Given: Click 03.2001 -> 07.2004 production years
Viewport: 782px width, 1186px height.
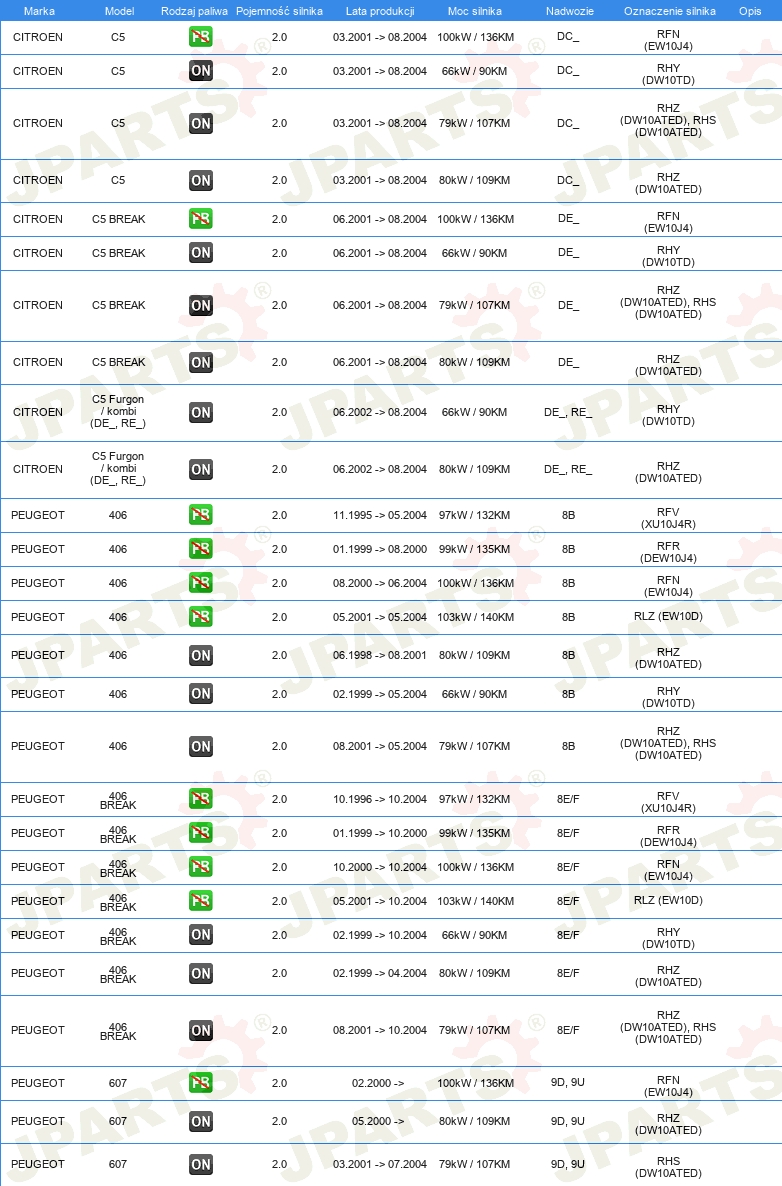Looking at the screenshot, I should tap(380, 1165).
